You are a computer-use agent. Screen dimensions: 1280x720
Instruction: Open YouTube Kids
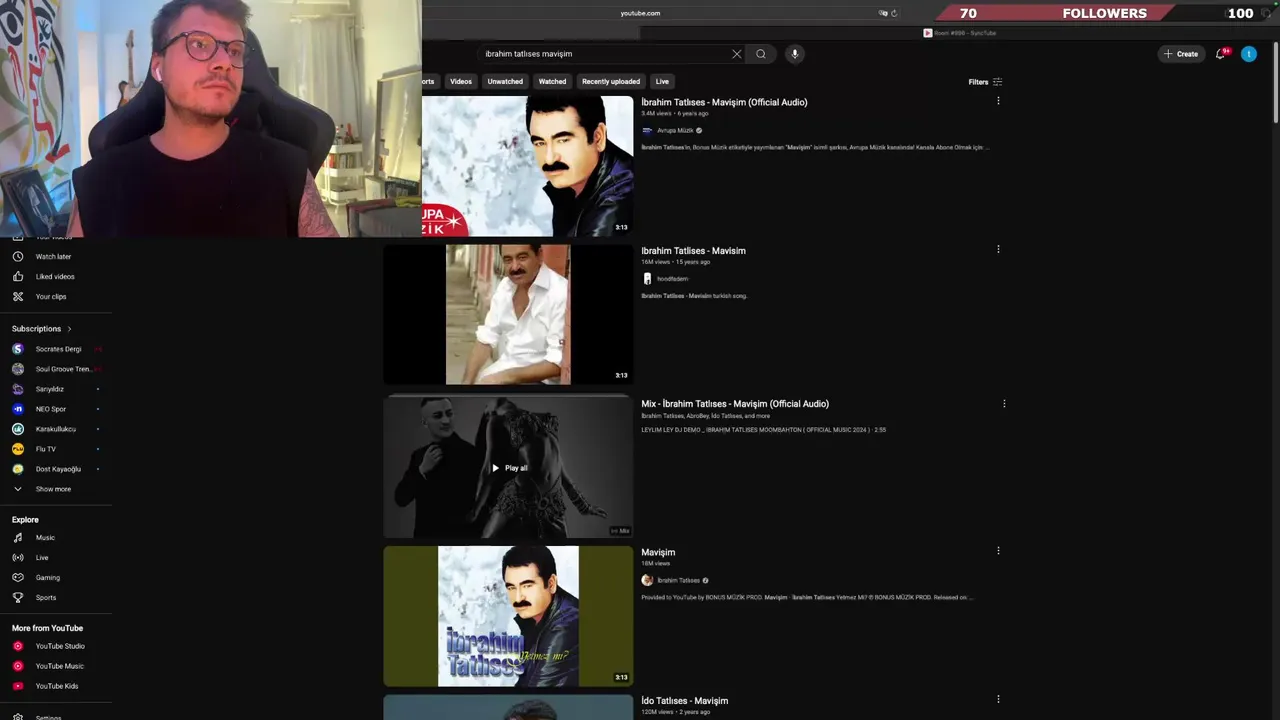(56, 686)
